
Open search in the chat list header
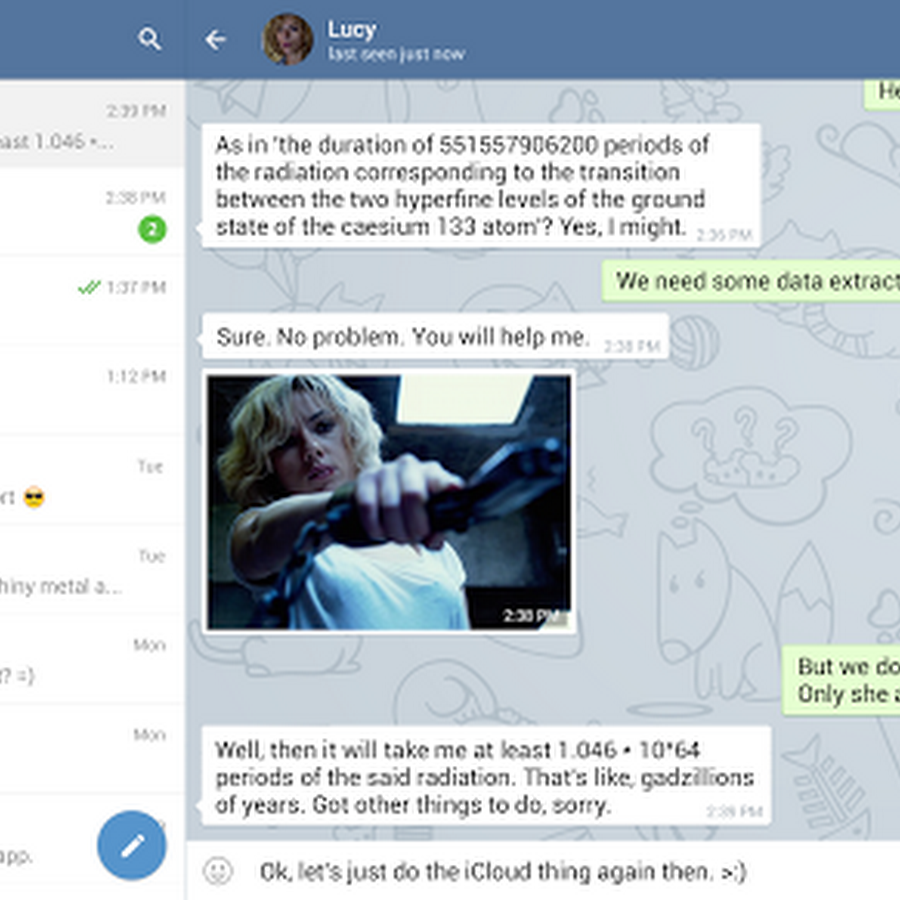(149, 39)
